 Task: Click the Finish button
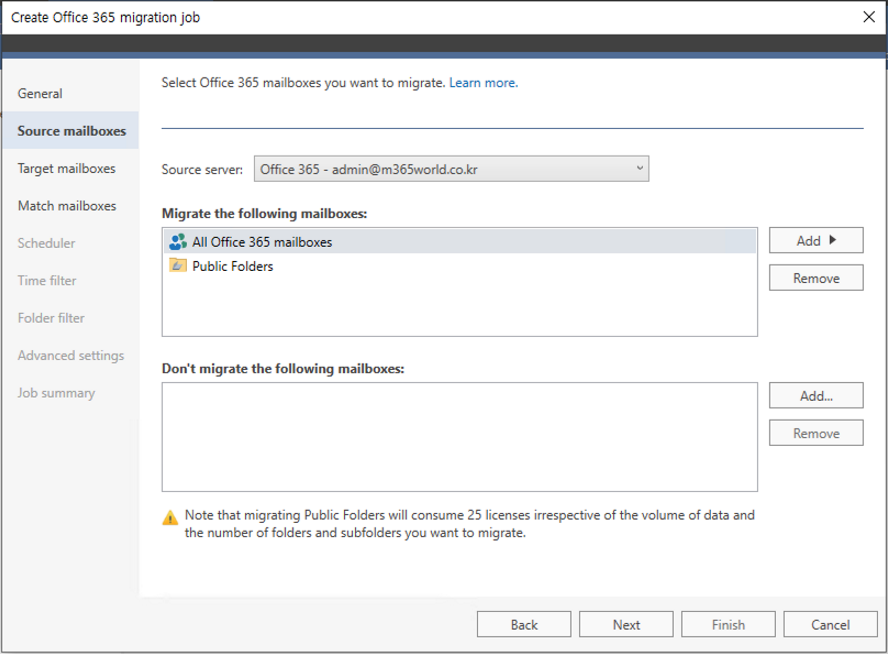[x=728, y=625]
